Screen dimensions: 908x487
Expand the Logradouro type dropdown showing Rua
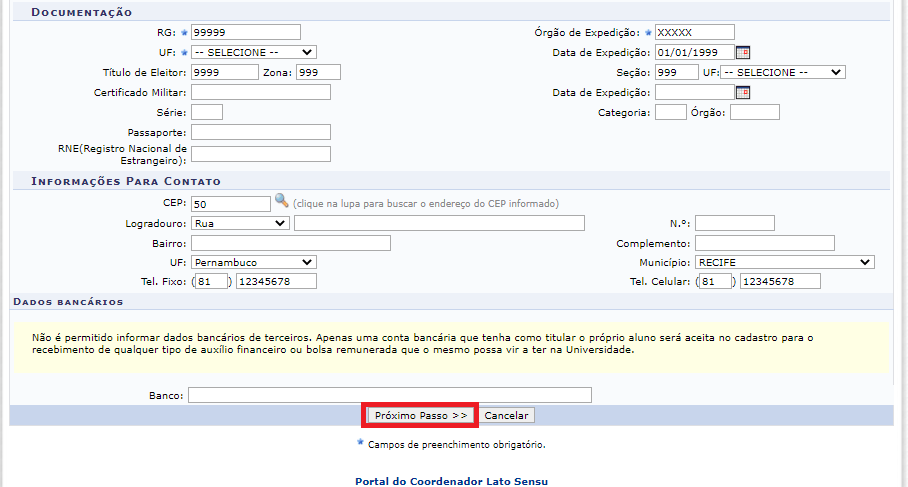tap(240, 223)
